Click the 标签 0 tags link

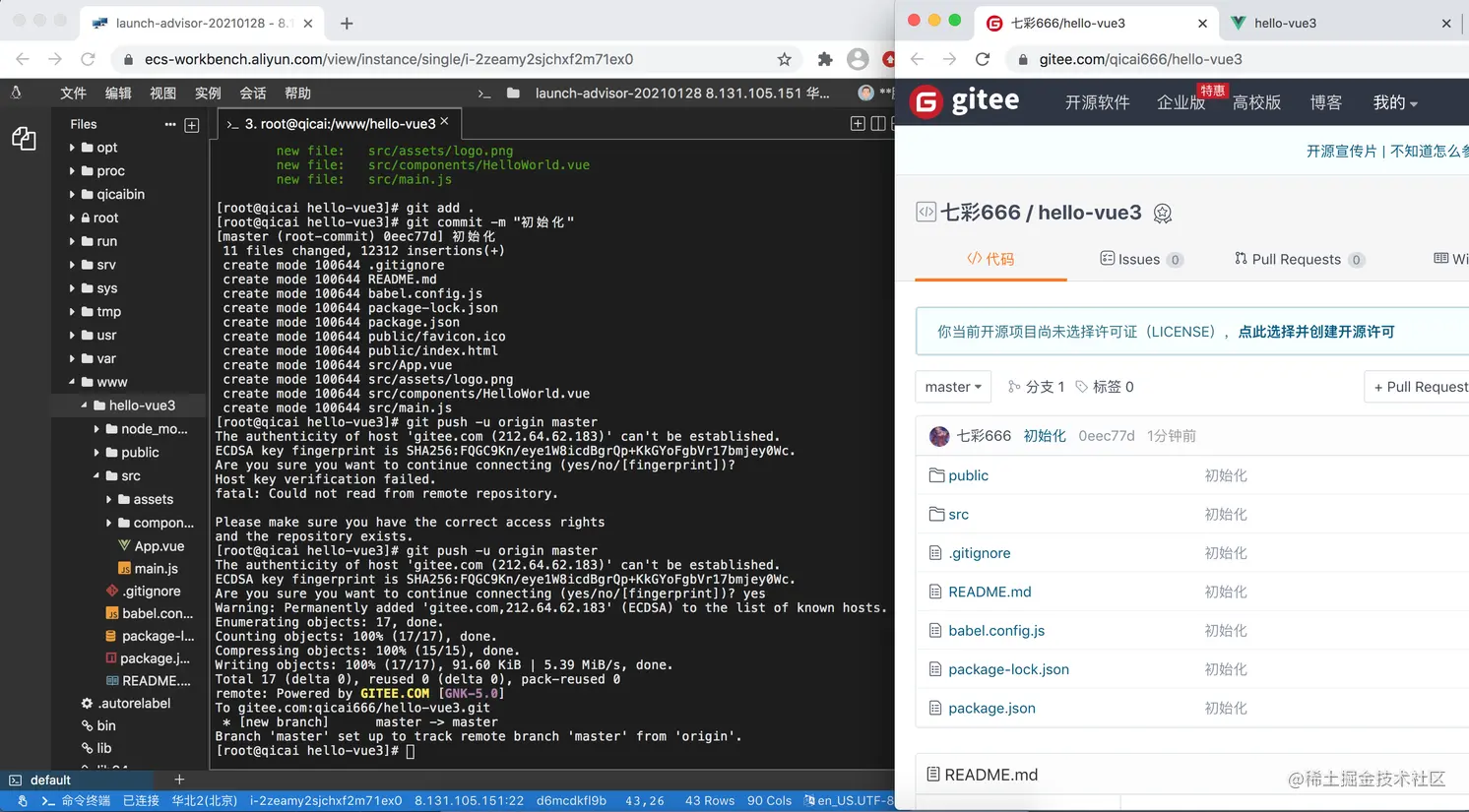pyautogui.click(x=1104, y=387)
